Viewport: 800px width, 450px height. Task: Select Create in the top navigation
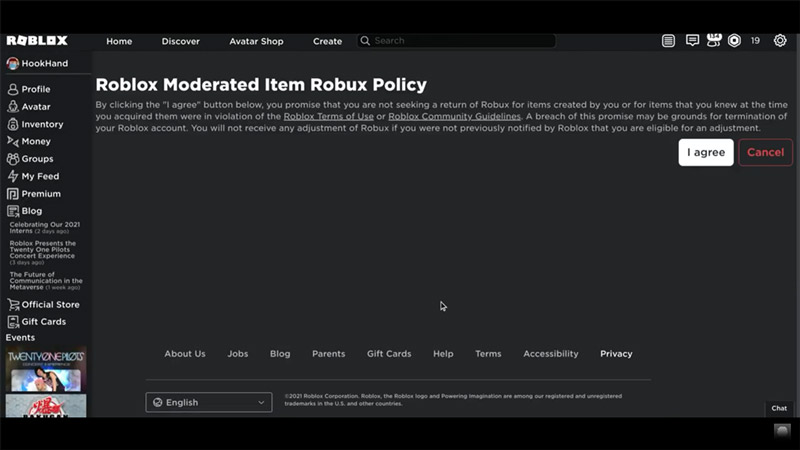(x=327, y=41)
